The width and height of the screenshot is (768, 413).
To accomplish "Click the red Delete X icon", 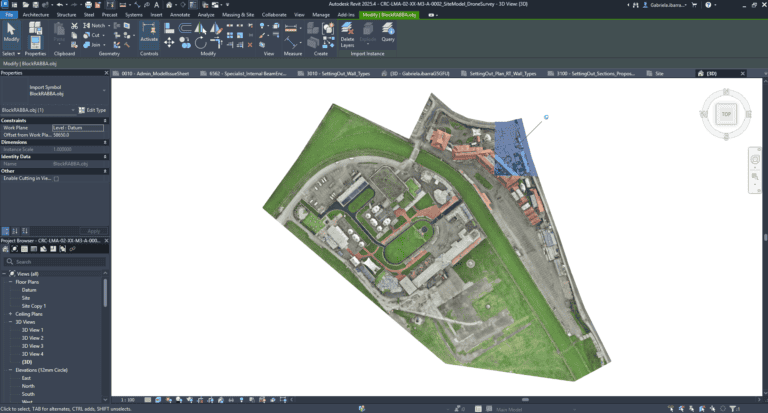I will coord(250,45).
